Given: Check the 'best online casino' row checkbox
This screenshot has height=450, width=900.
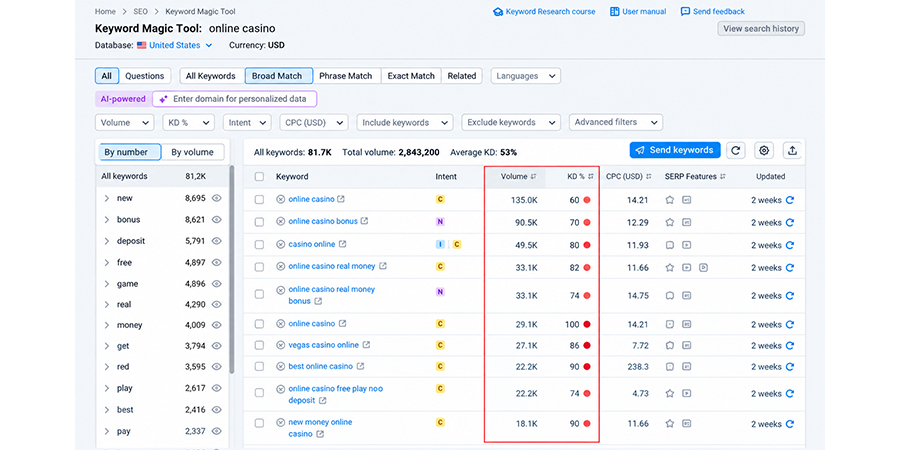Looking at the screenshot, I should click(259, 367).
